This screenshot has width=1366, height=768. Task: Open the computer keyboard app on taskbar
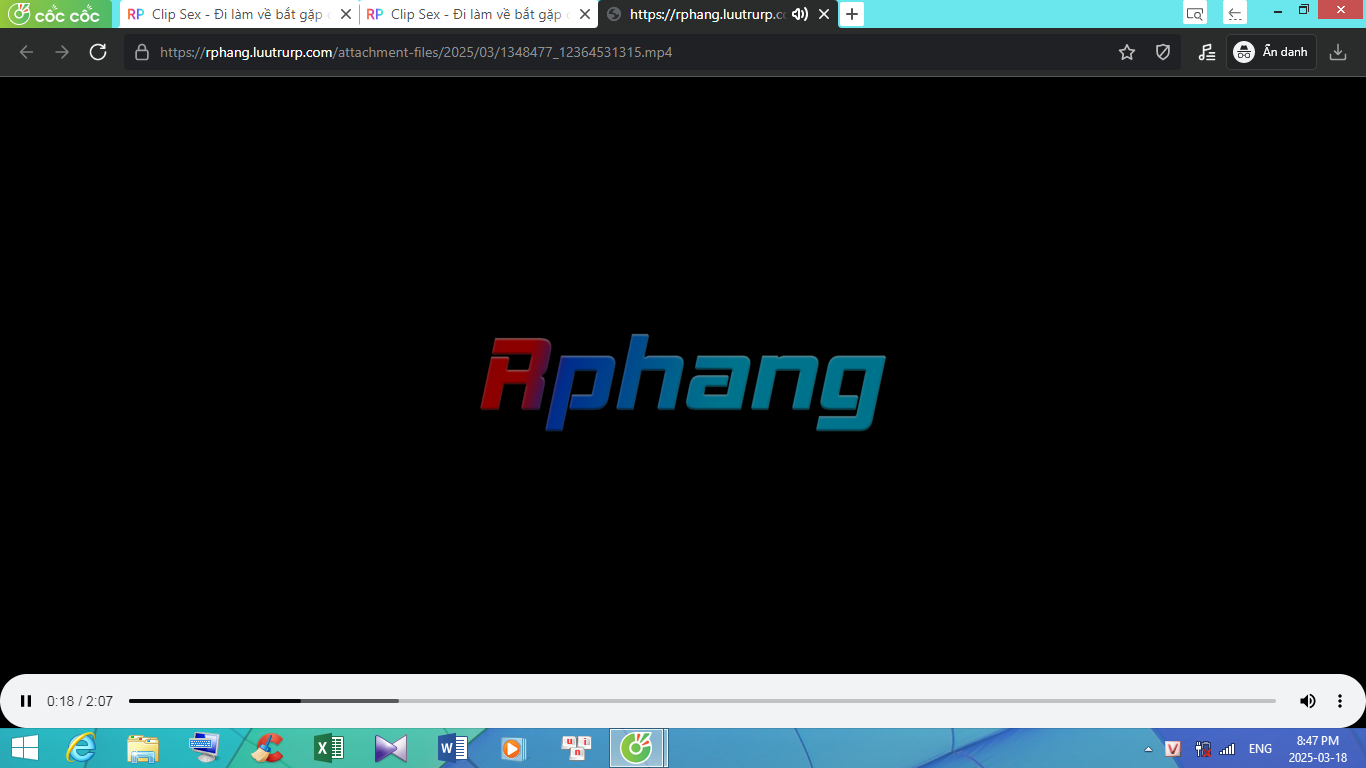[x=205, y=748]
